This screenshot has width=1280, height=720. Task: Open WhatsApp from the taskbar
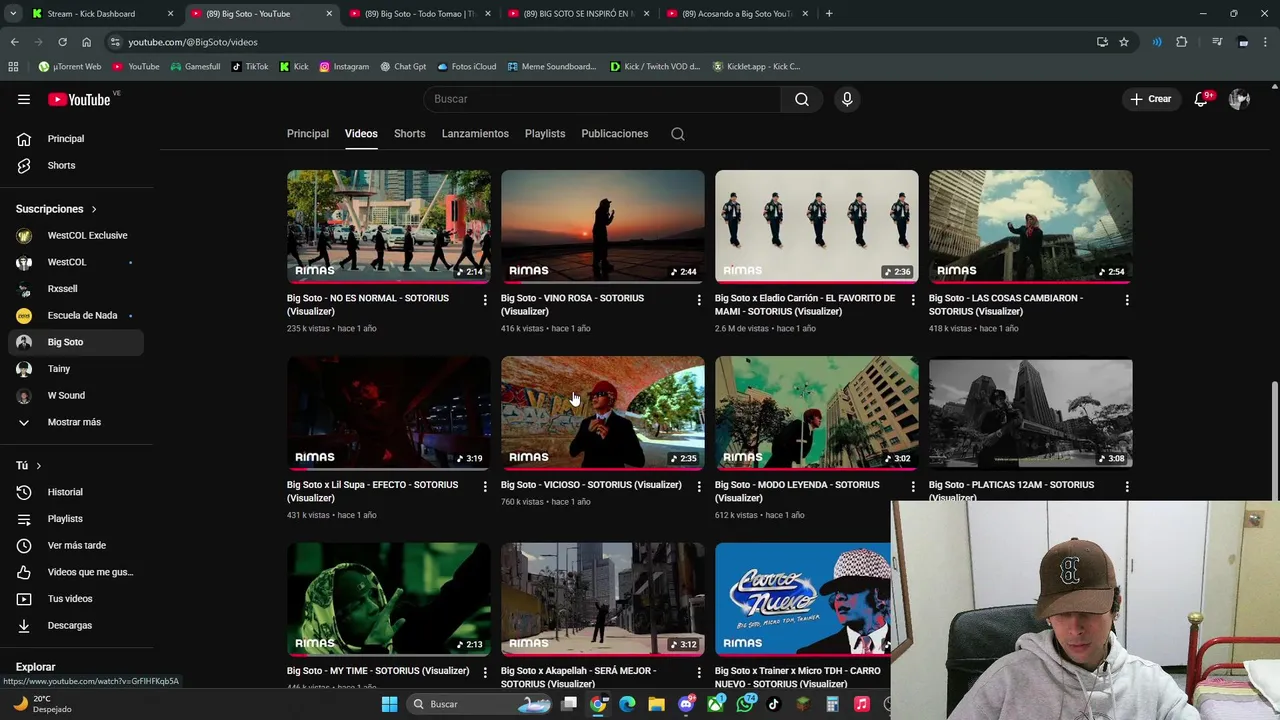[745, 704]
